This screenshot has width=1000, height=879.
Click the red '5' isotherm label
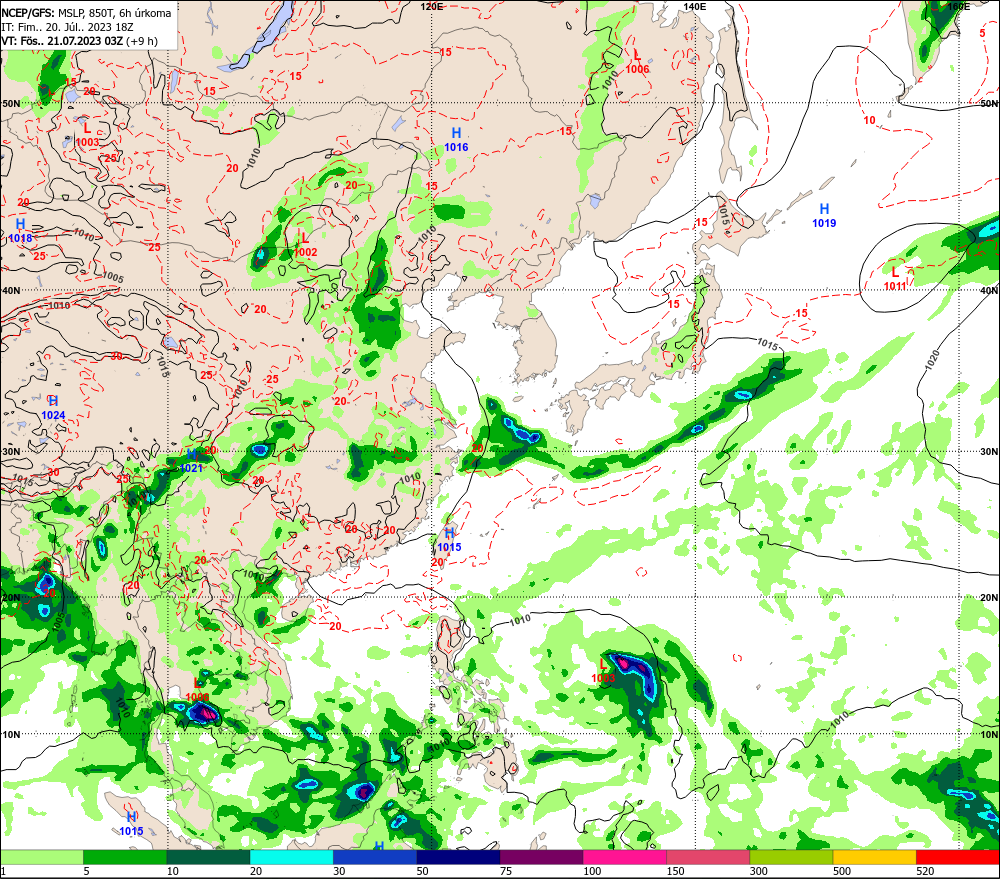pyautogui.click(x=982, y=33)
